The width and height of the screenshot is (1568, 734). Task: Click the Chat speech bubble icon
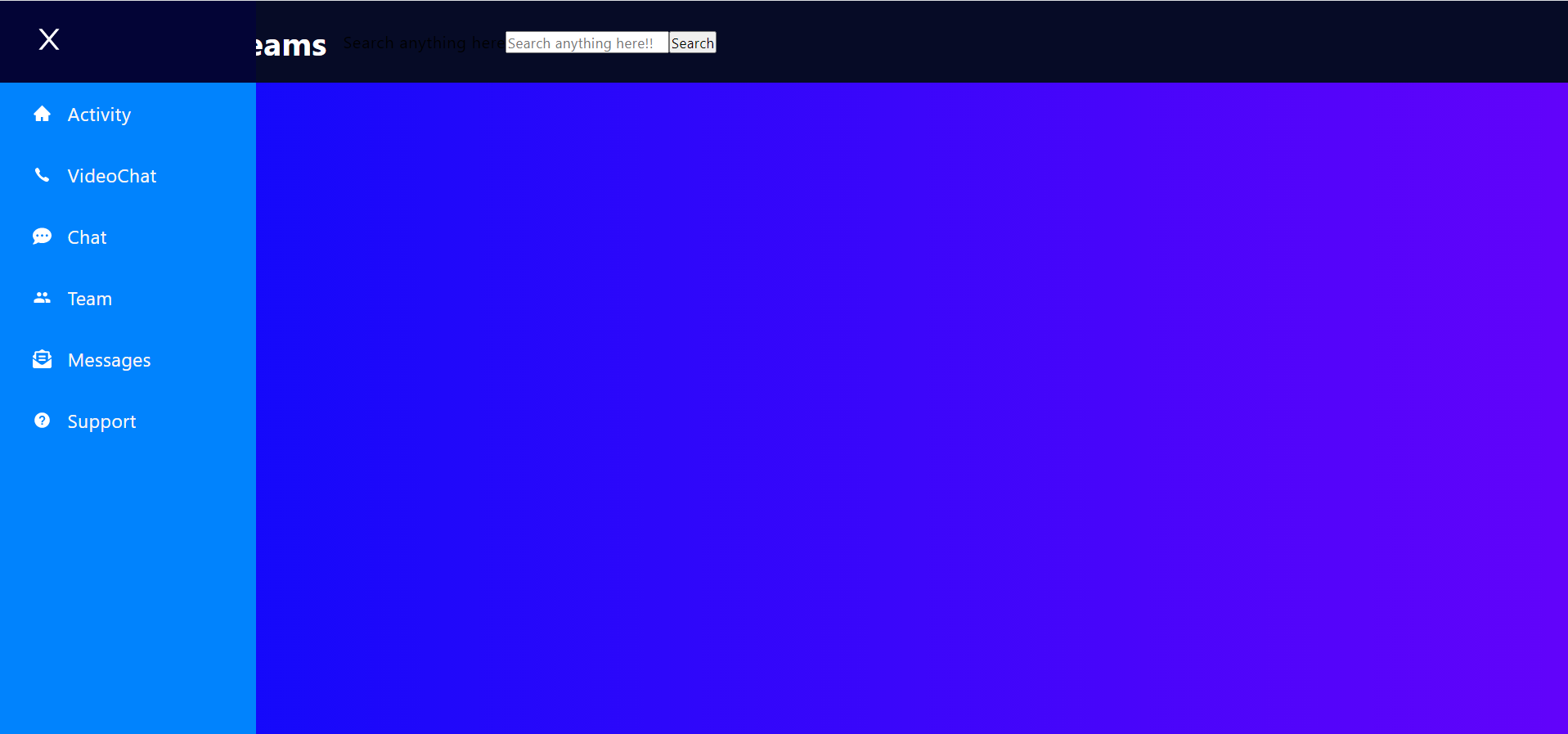coord(43,236)
